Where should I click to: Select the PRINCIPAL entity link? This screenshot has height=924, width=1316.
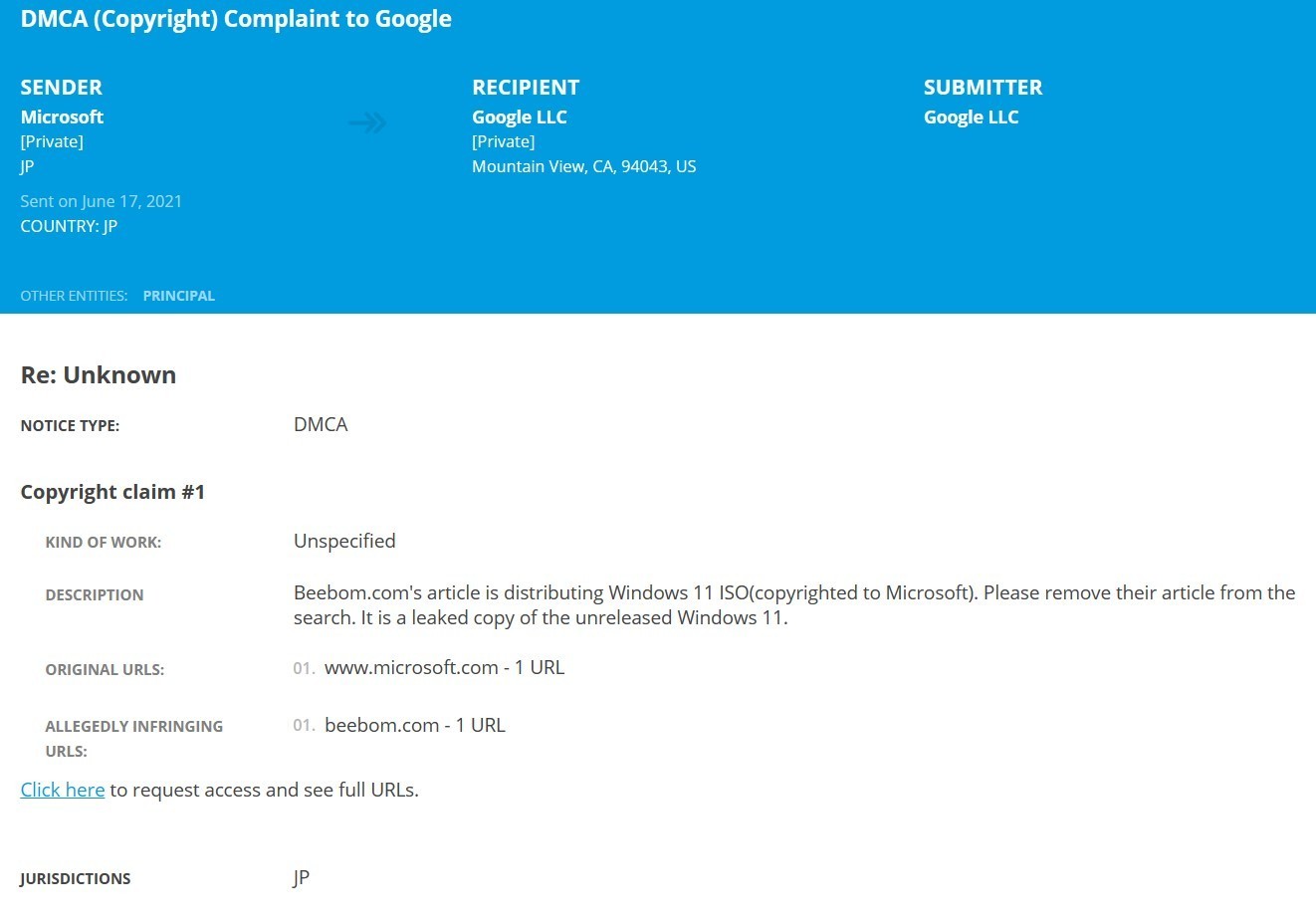click(x=178, y=296)
